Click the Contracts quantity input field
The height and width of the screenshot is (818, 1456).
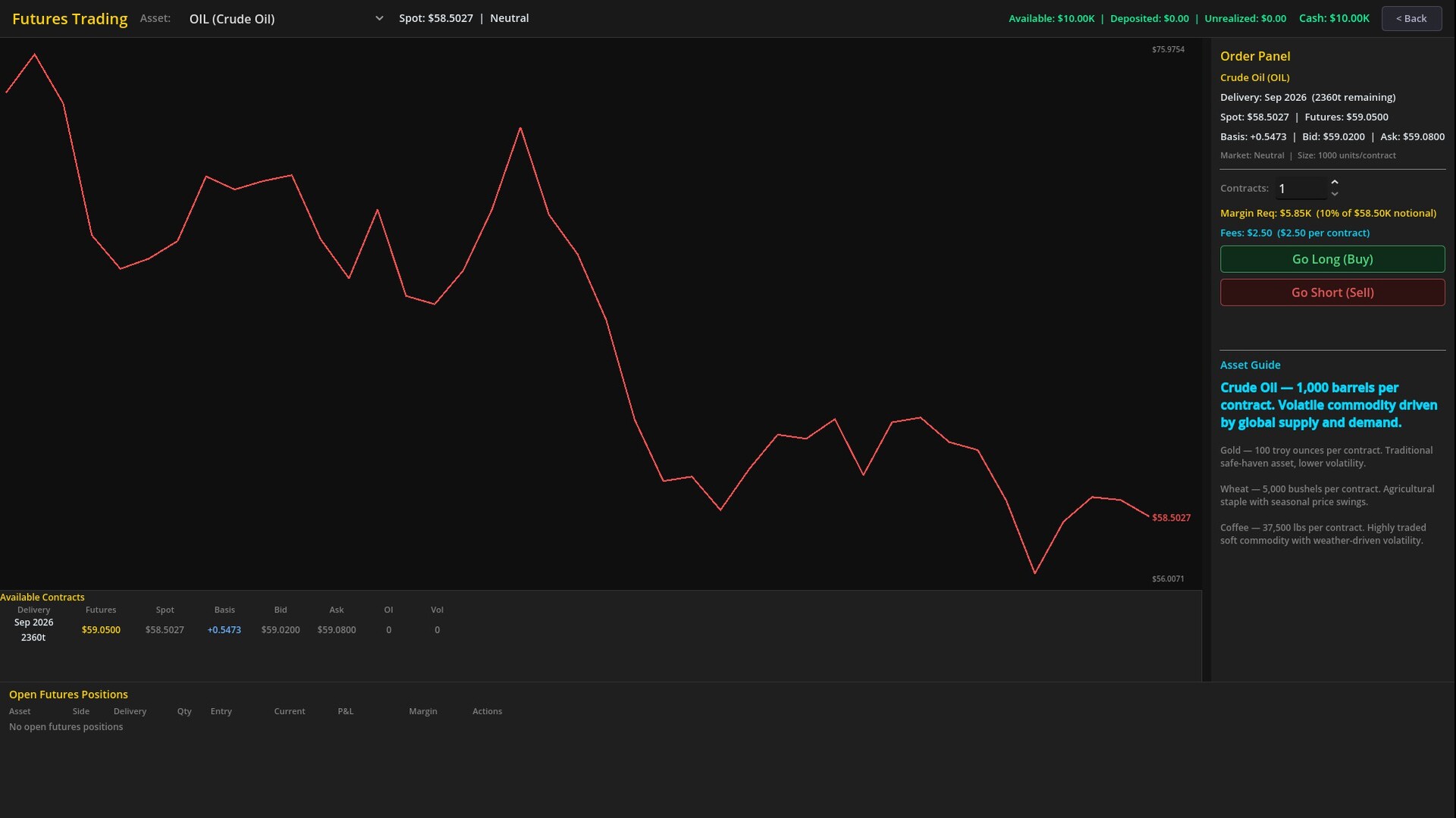coord(1300,189)
